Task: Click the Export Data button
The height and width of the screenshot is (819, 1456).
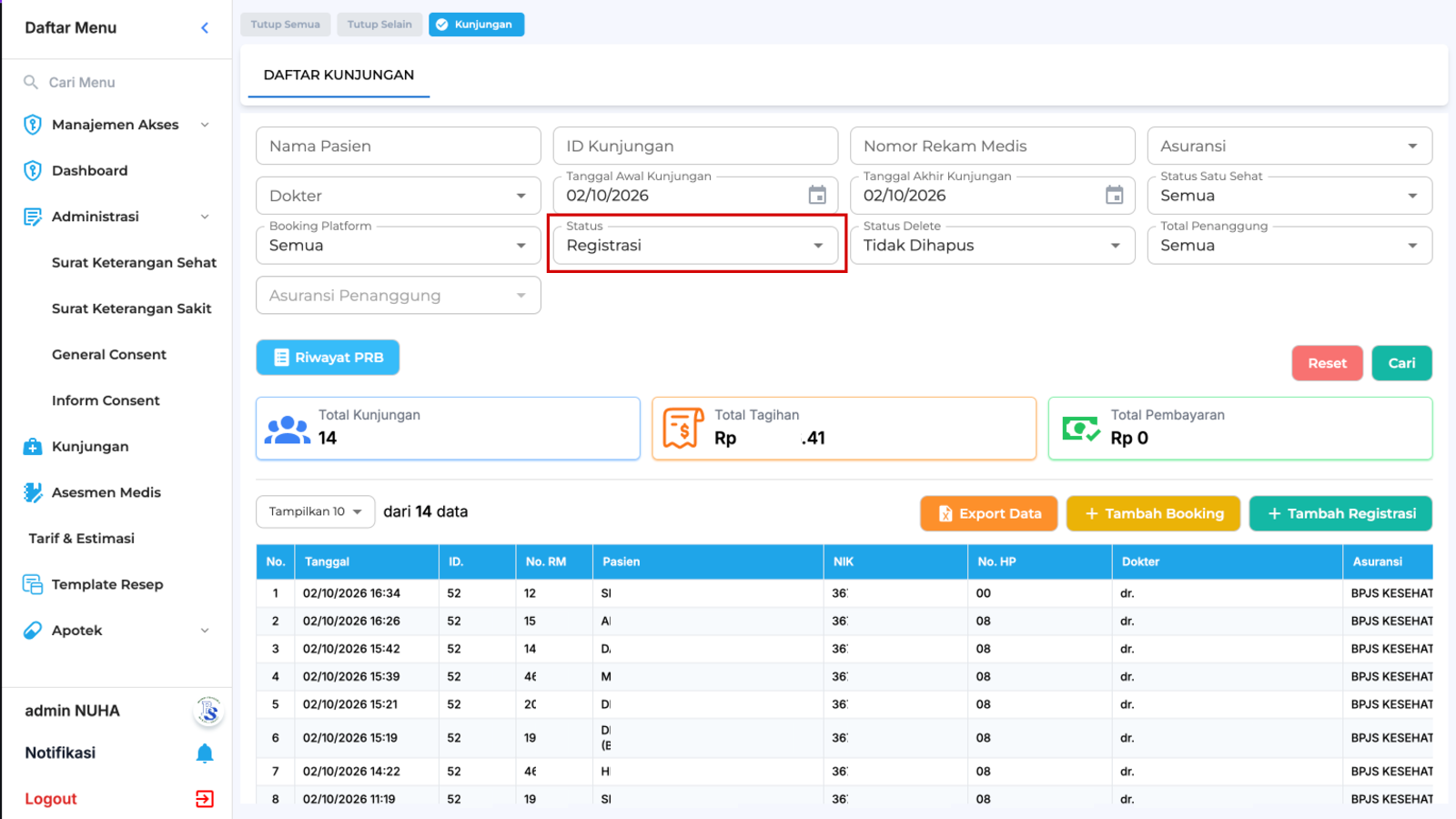Action: 989,513
